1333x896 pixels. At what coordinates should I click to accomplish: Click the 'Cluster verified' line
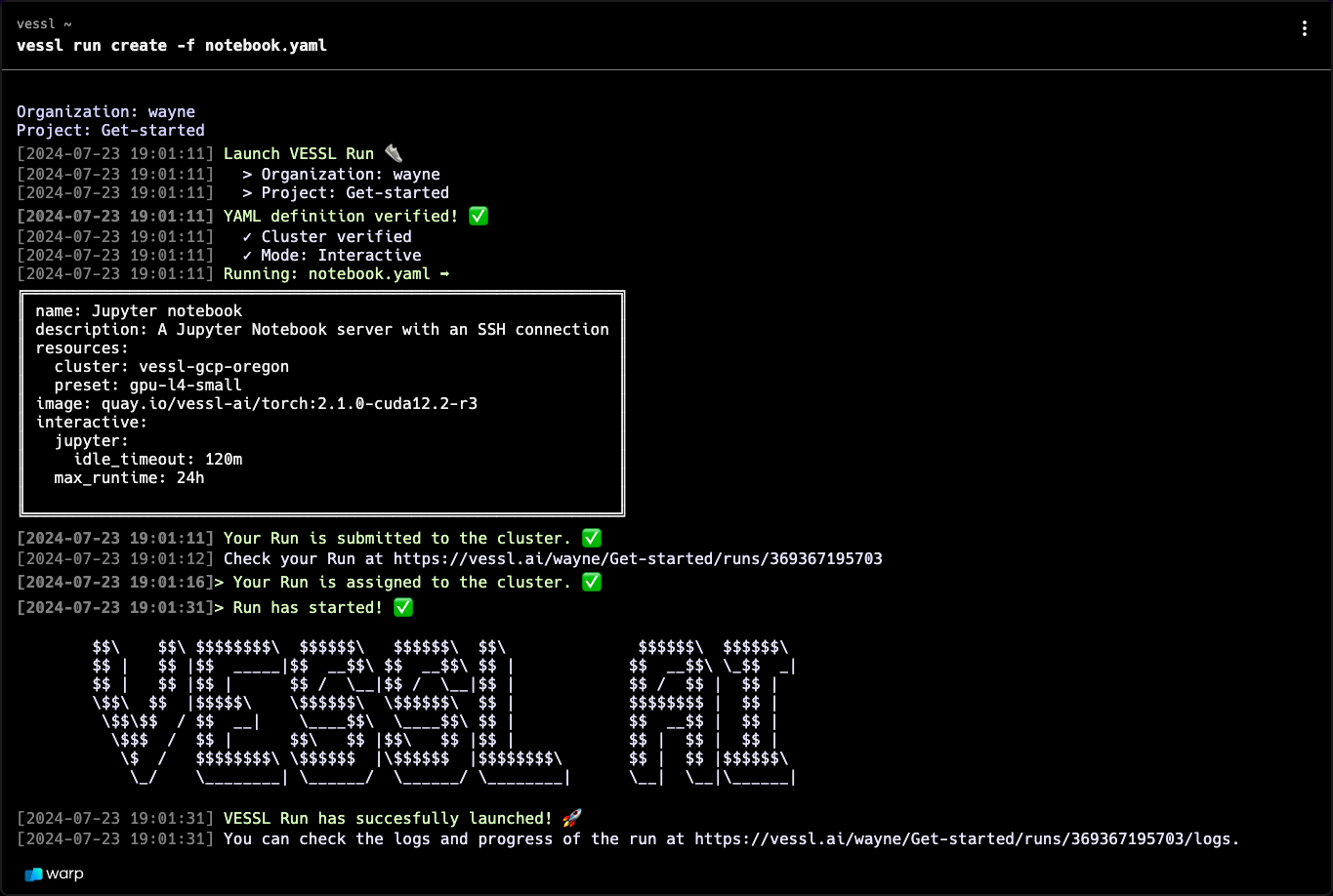click(327, 236)
